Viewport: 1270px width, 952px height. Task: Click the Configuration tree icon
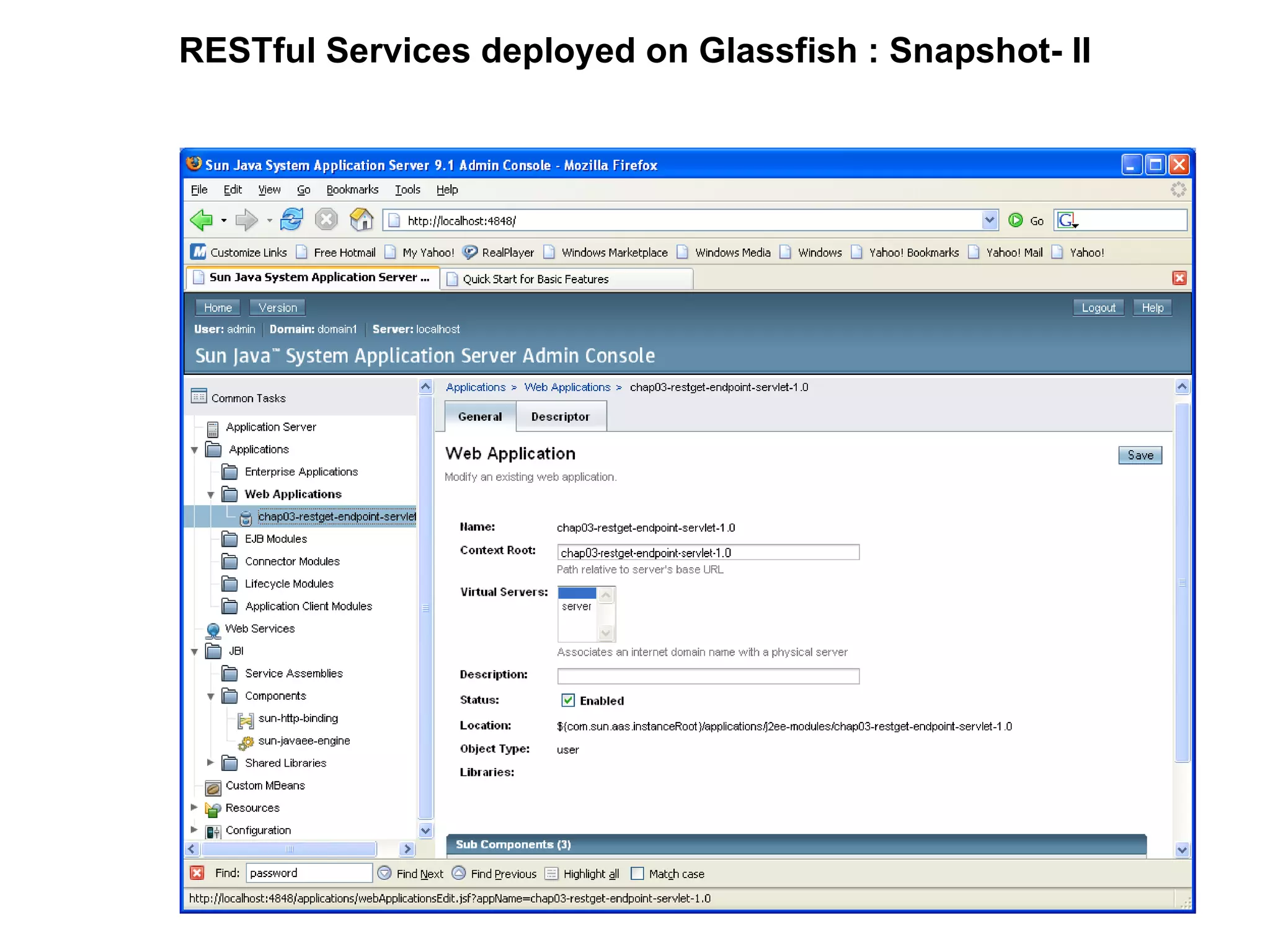[213, 832]
